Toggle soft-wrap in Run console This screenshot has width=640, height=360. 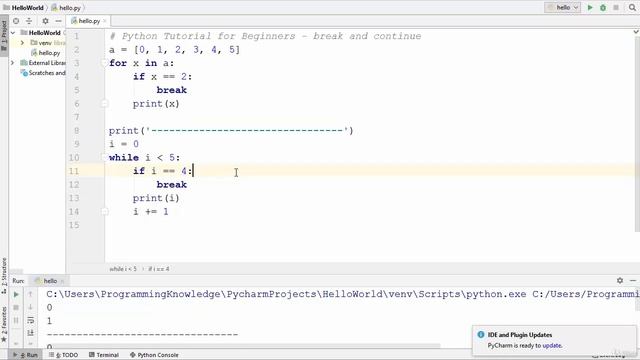pyautogui.click(x=30, y=320)
